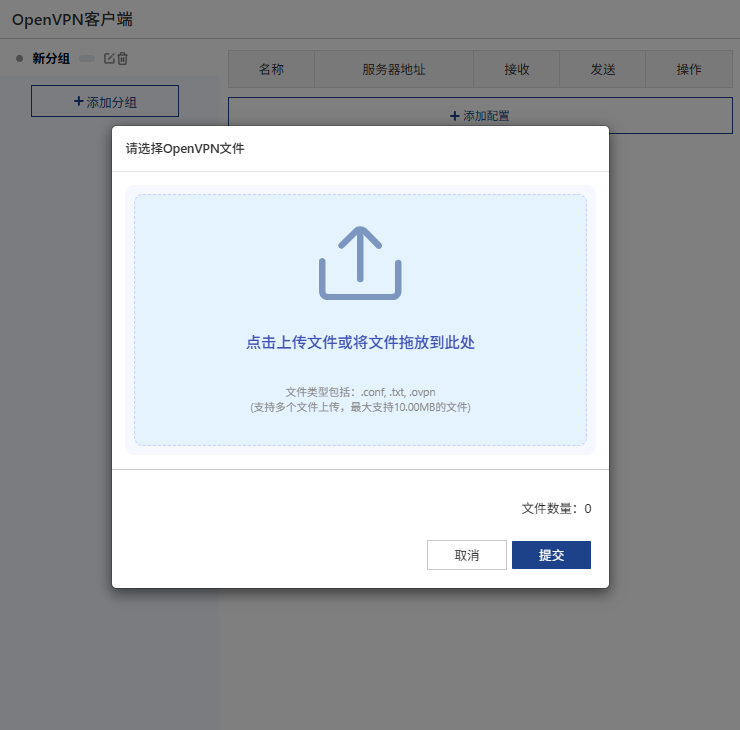The width and height of the screenshot is (740, 730).
Task: Click the 点击上传文件或将文件拖放到此处 text
Action: [360, 342]
